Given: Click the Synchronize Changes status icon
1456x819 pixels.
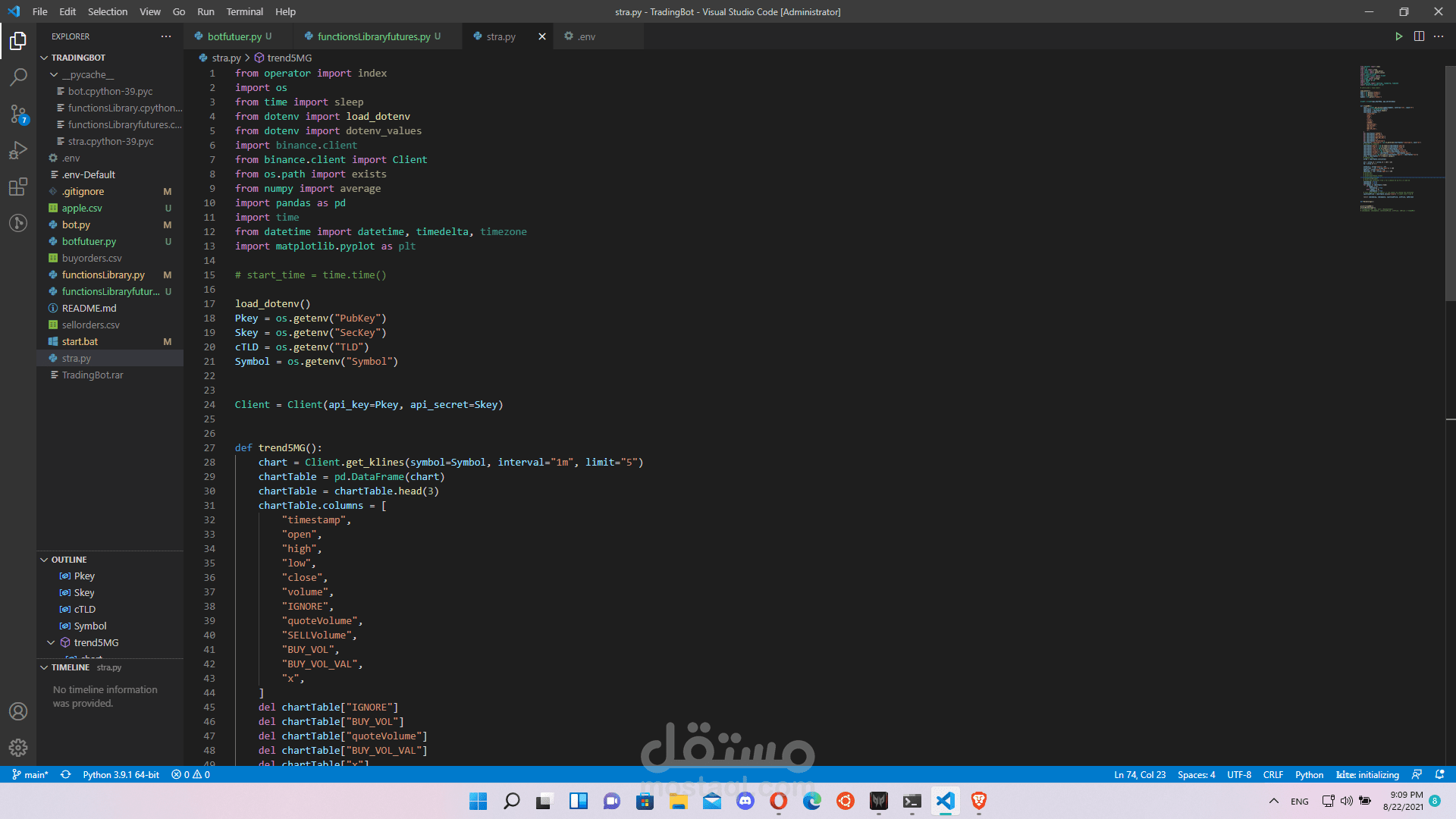Looking at the screenshot, I should 66,774.
